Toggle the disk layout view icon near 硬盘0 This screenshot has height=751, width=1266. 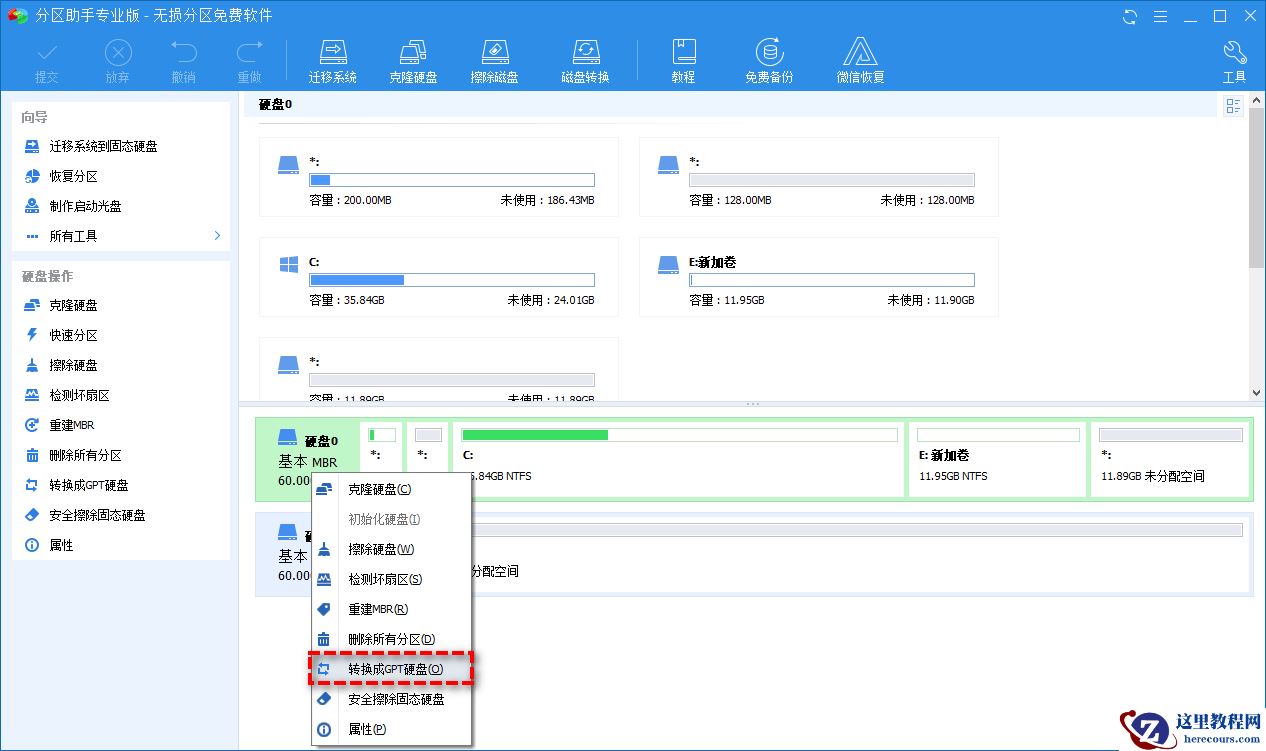(x=1233, y=105)
